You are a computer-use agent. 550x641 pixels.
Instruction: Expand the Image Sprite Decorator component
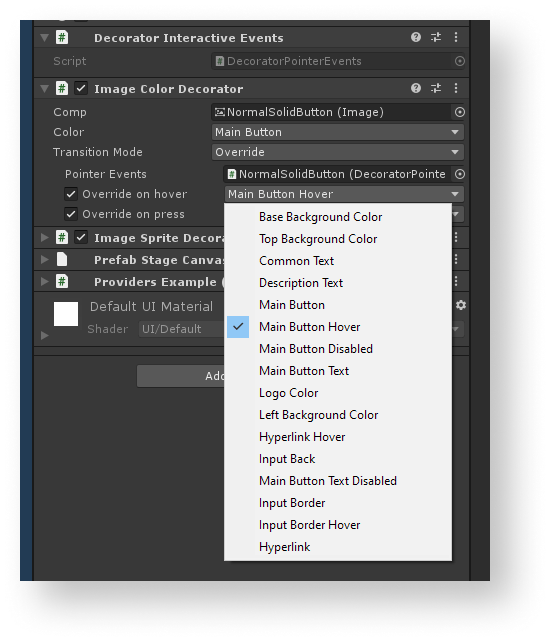pos(45,238)
